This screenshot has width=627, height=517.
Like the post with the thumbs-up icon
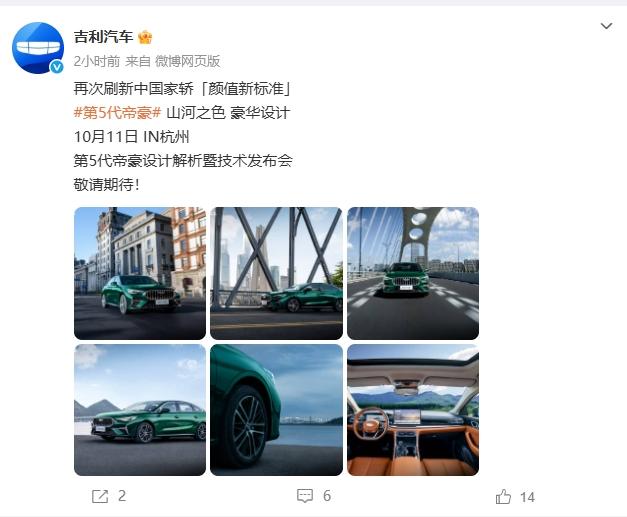[503, 497]
